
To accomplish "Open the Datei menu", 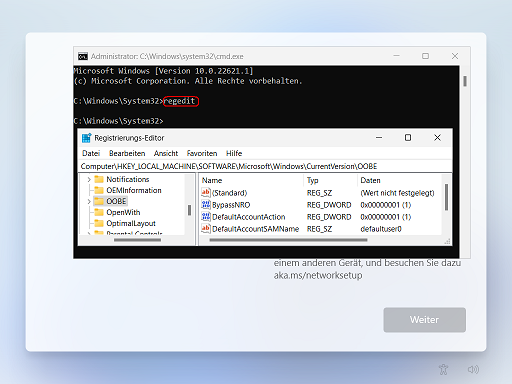I will tap(91, 153).
